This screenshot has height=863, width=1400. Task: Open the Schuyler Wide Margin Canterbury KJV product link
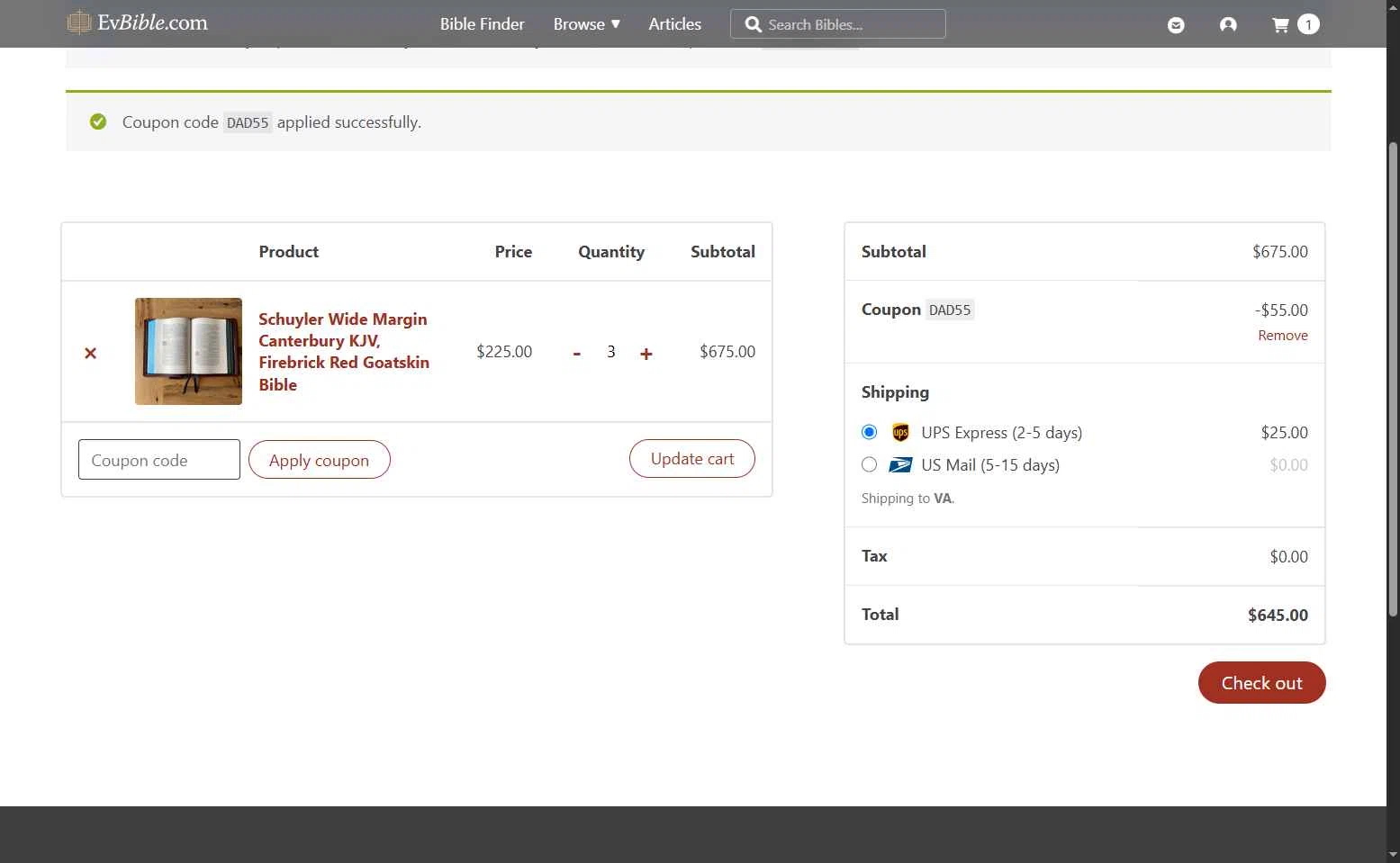point(344,352)
